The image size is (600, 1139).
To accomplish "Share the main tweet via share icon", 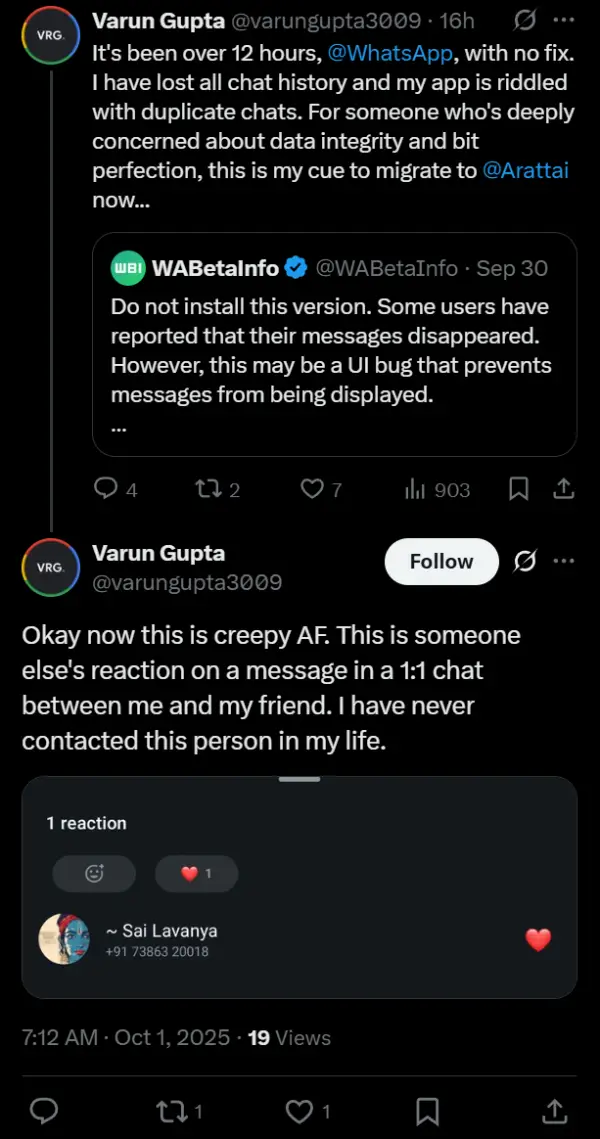I will tap(555, 1110).
